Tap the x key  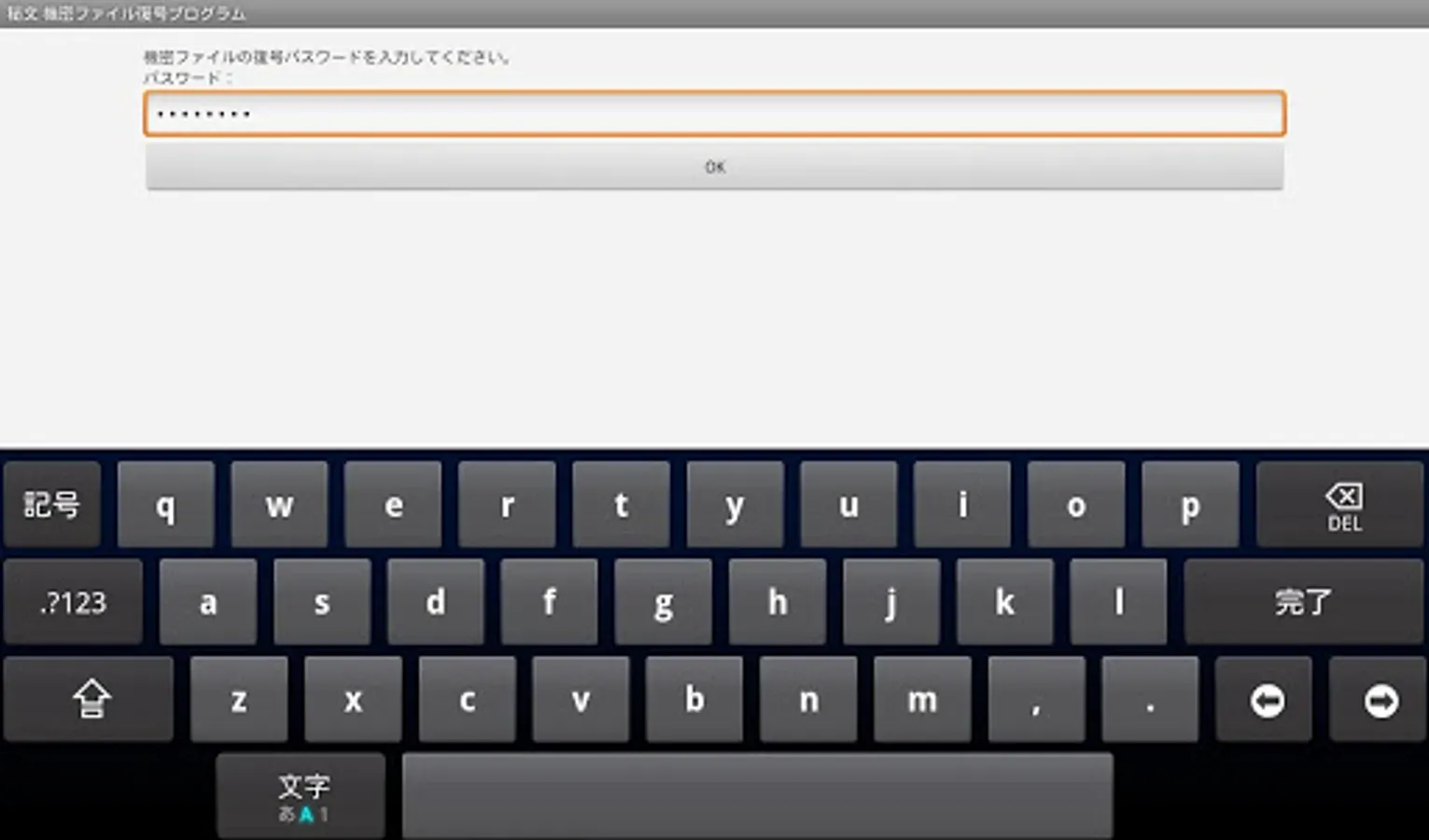tap(353, 699)
